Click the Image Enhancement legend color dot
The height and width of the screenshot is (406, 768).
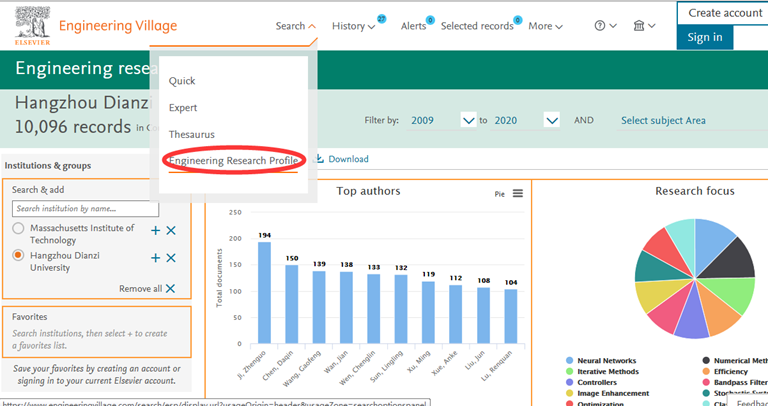coord(569,393)
